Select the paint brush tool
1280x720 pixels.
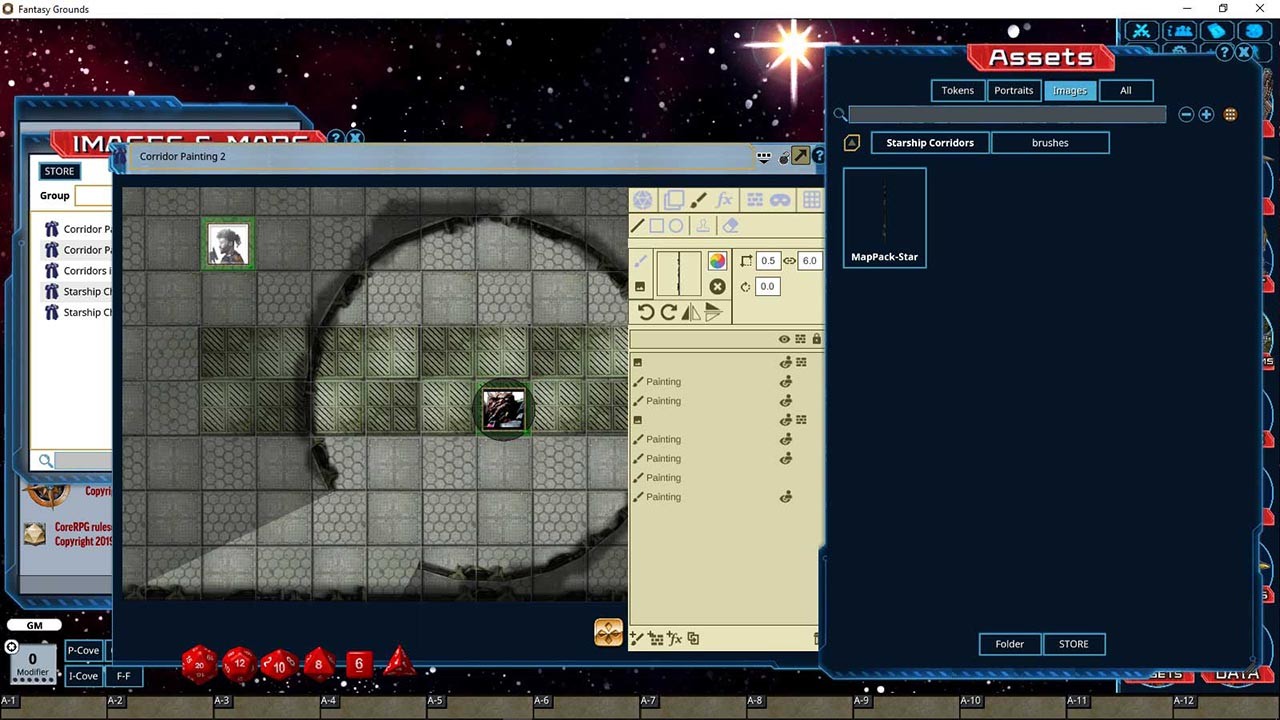point(699,200)
